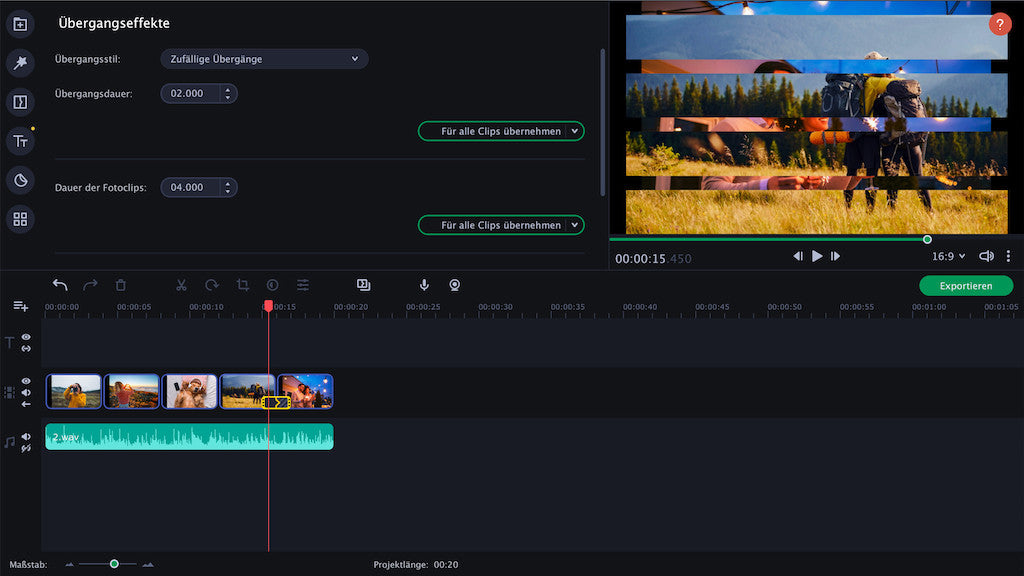Start voice recording with the microphone icon
Image resolution: width=1024 pixels, height=576 pixels.
pyautogui.click(x=424, y=285)
